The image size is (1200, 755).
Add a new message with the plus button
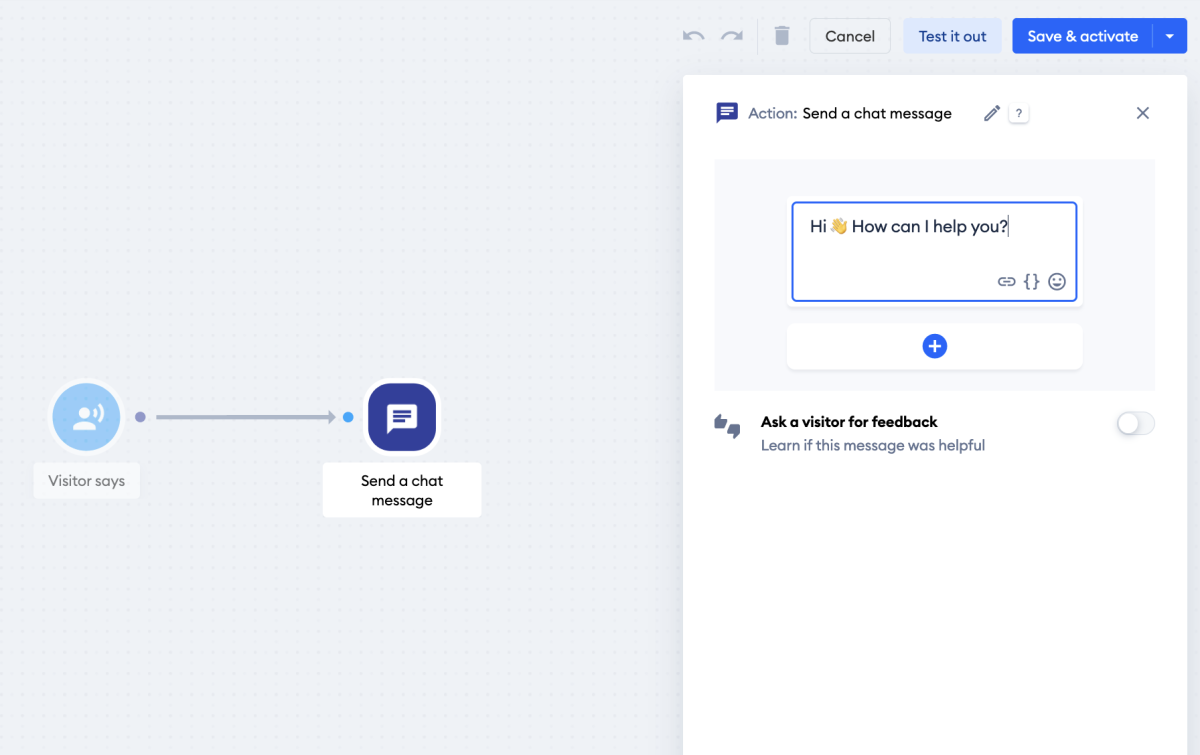(934, 346)
